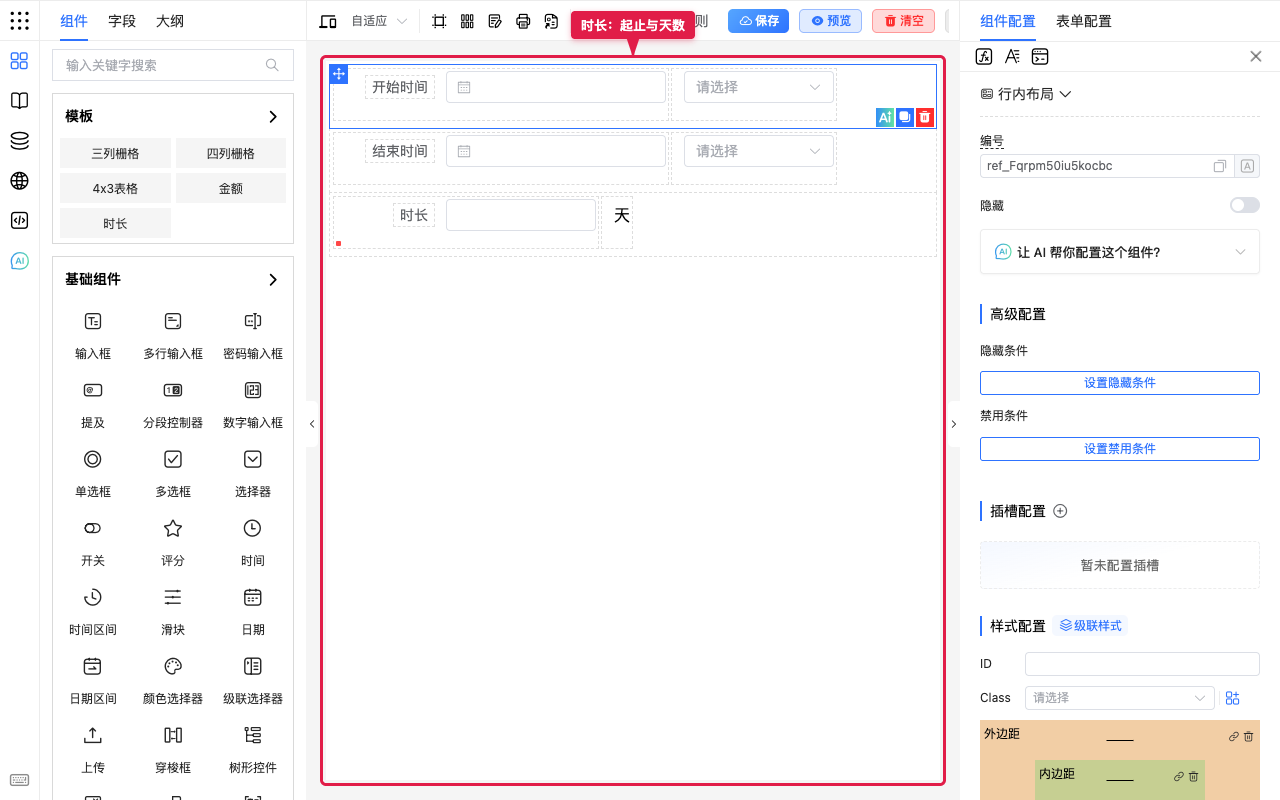Insert the 4x3表格 template
Image resolution: width=1280 pixels, height=800 pixels.
pos(115,188)
